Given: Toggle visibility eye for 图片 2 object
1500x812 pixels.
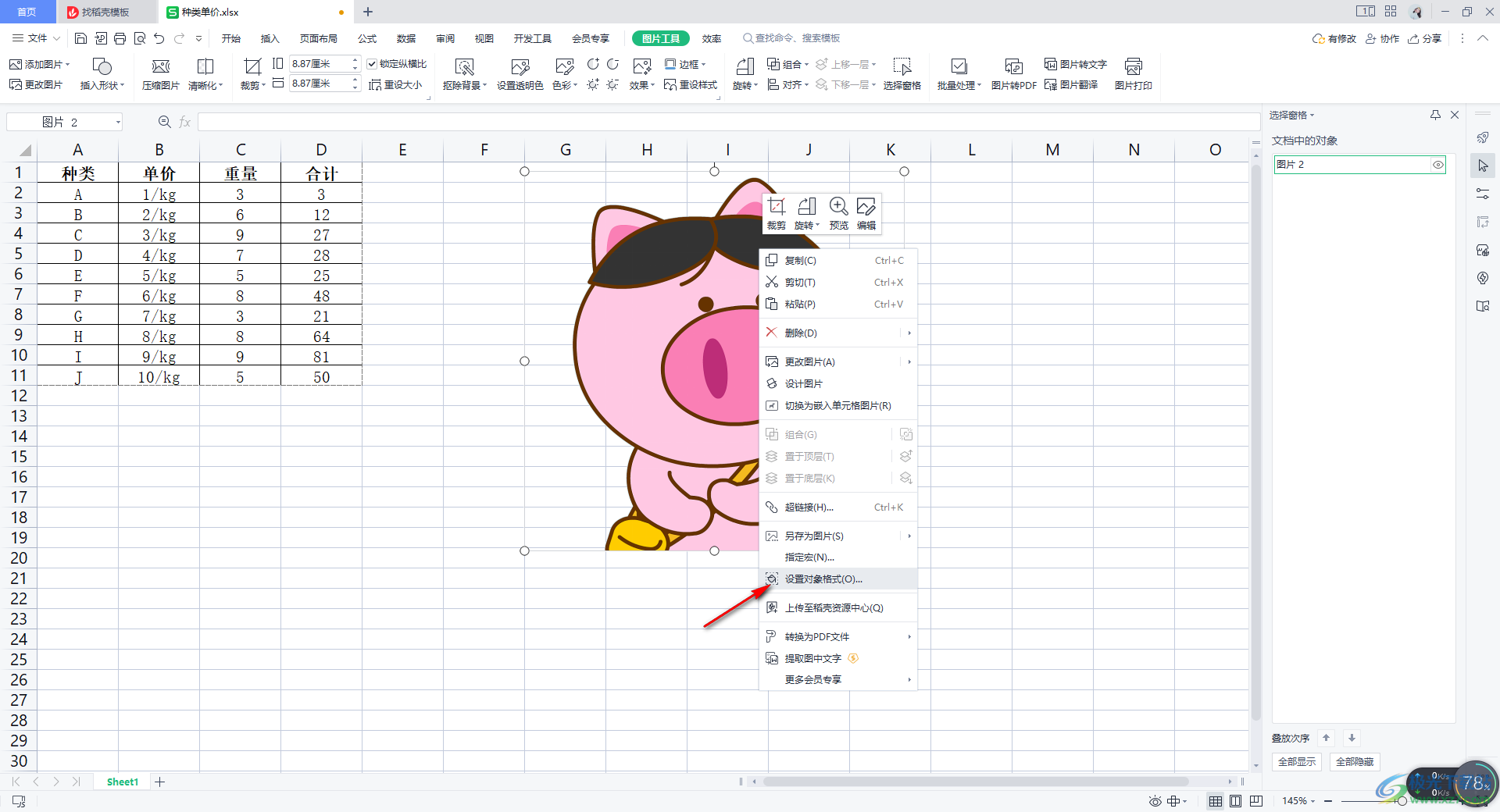Looking at the screenshot, I should [1437, 165].
